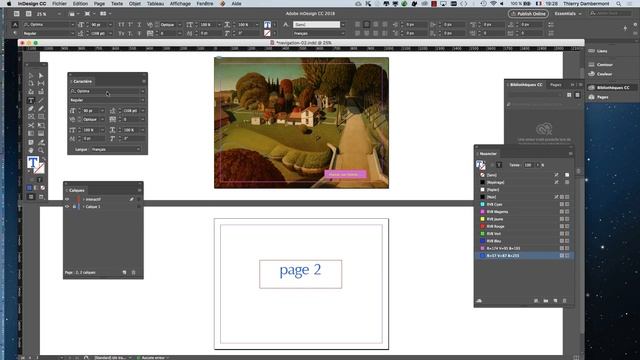This screenshot has width=640, height=360.
Task: Select the Rectangle Frame tool
Action: pos(31,117)
